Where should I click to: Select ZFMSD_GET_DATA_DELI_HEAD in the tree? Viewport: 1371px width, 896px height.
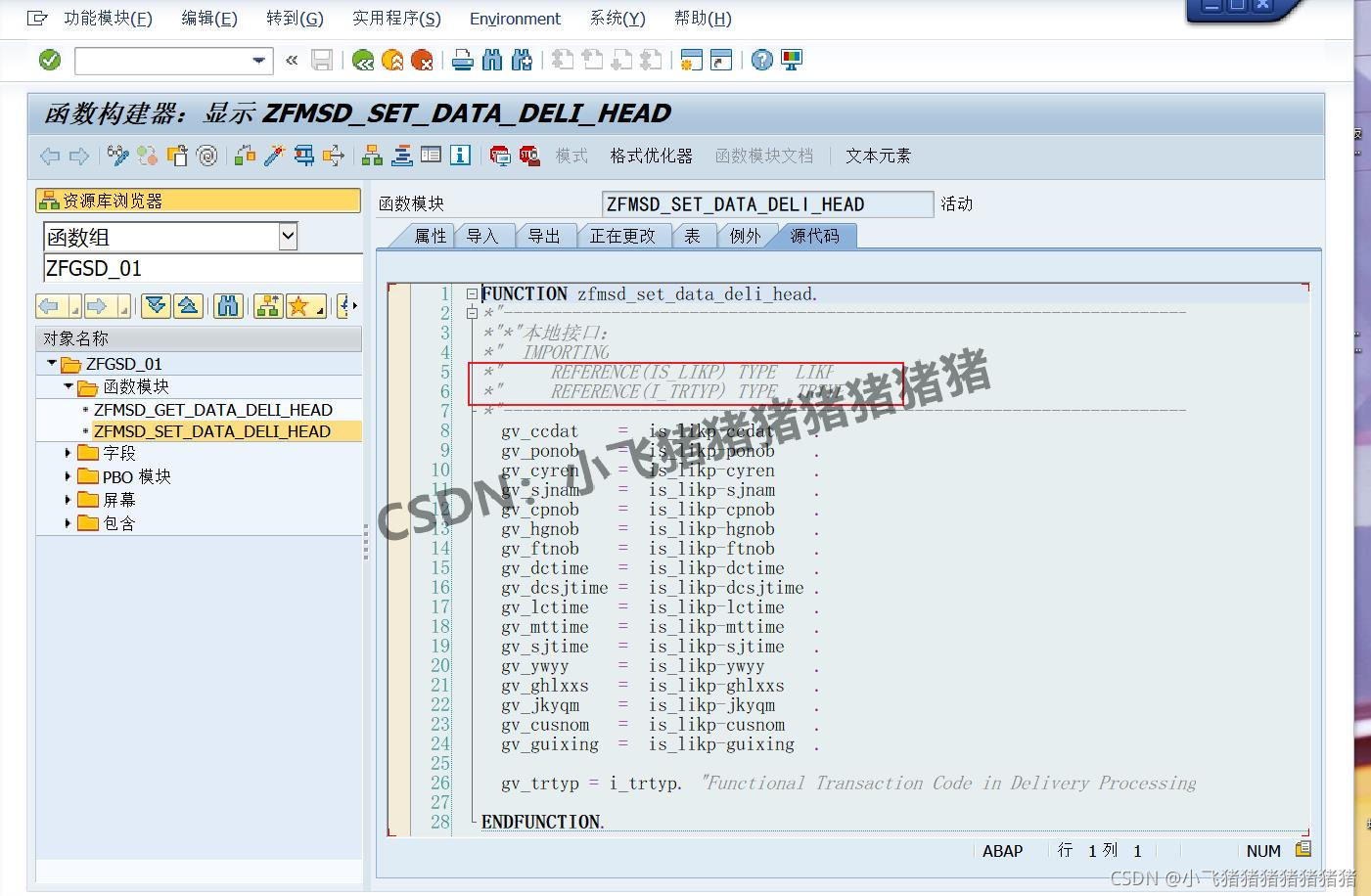[x=212, y=410]
